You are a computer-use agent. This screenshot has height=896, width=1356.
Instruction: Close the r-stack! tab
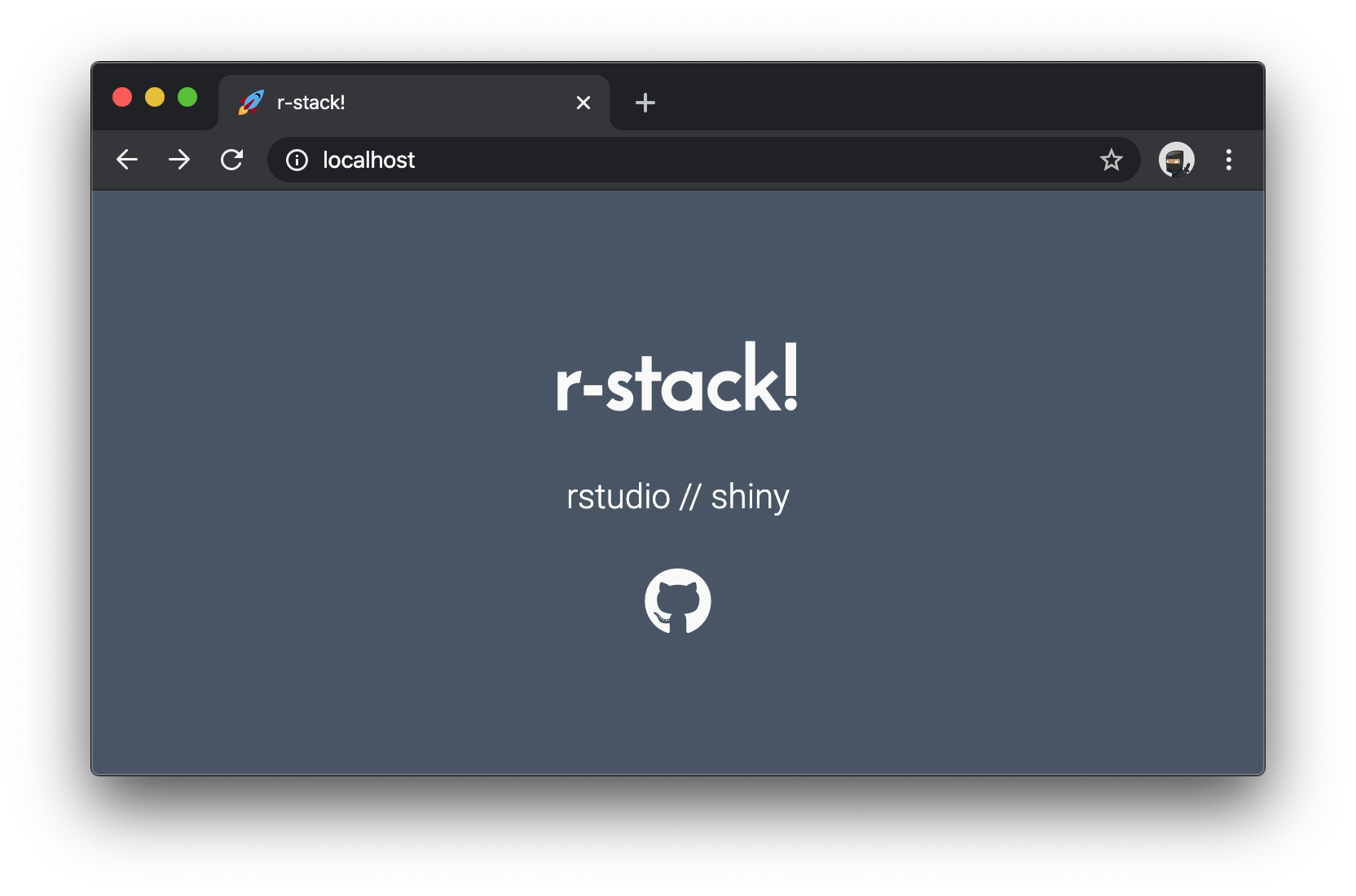click(583, 103)
